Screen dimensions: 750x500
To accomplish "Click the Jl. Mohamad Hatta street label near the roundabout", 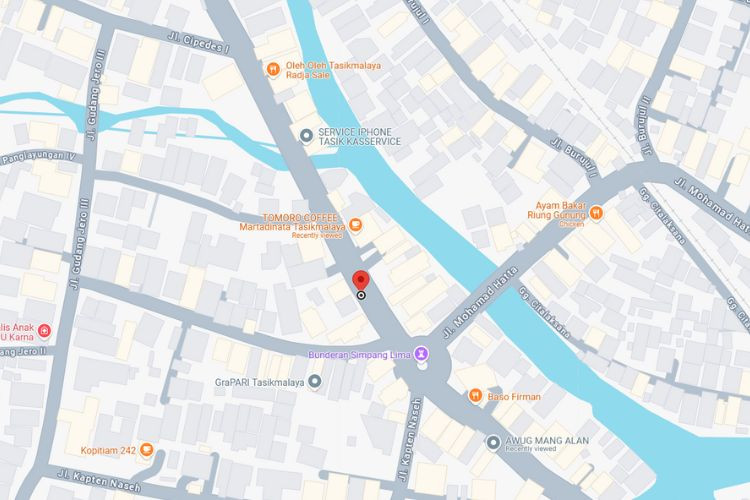I will click(x=480, y=303).
